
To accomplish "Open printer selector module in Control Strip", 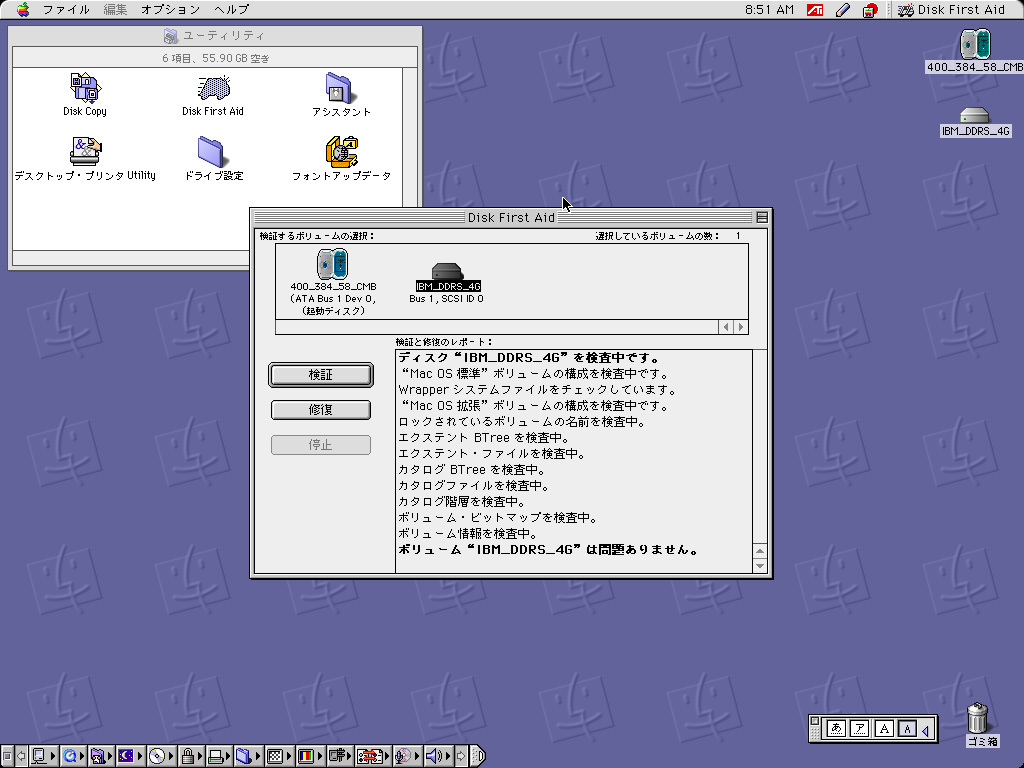I will coord(219,756).
